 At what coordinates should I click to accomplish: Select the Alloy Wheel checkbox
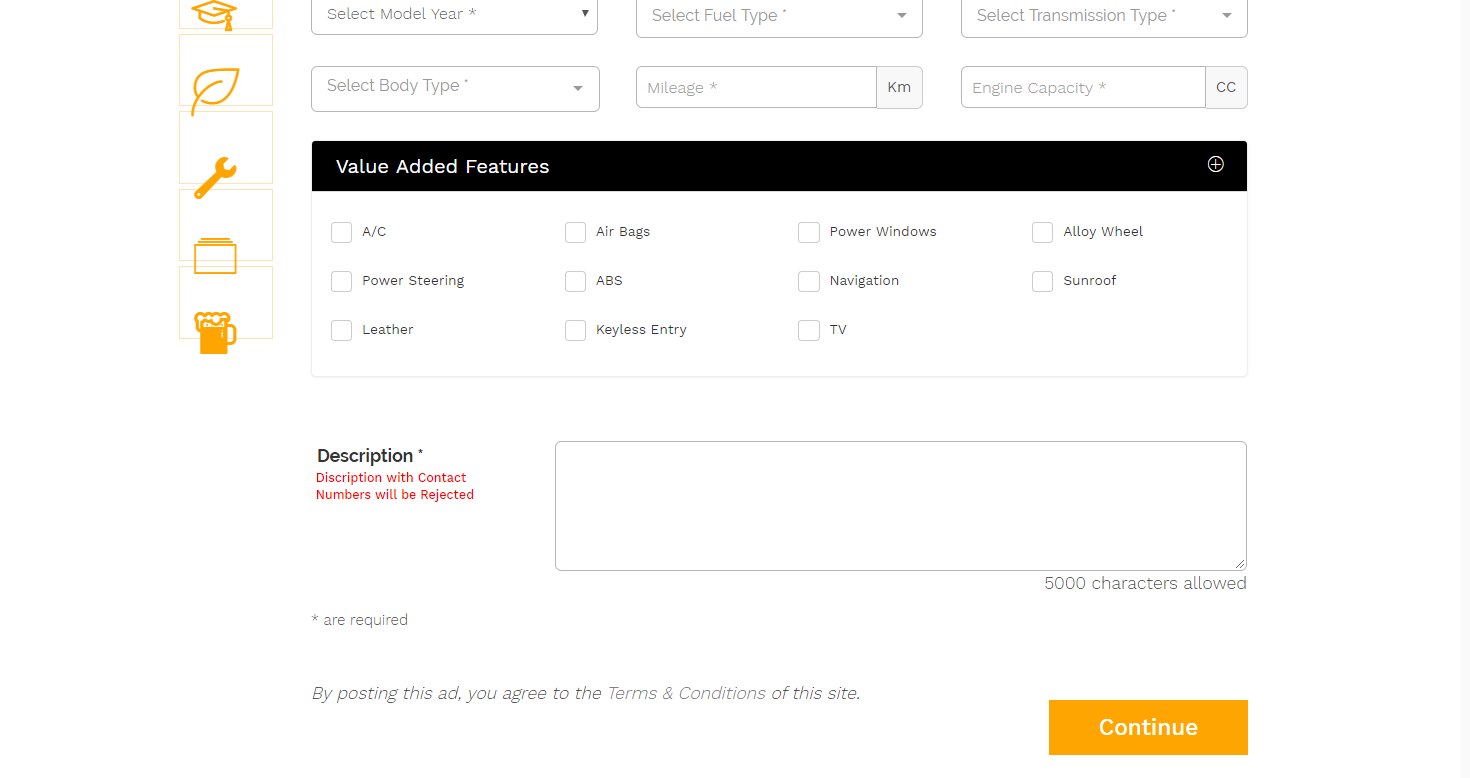[1043, 232]
